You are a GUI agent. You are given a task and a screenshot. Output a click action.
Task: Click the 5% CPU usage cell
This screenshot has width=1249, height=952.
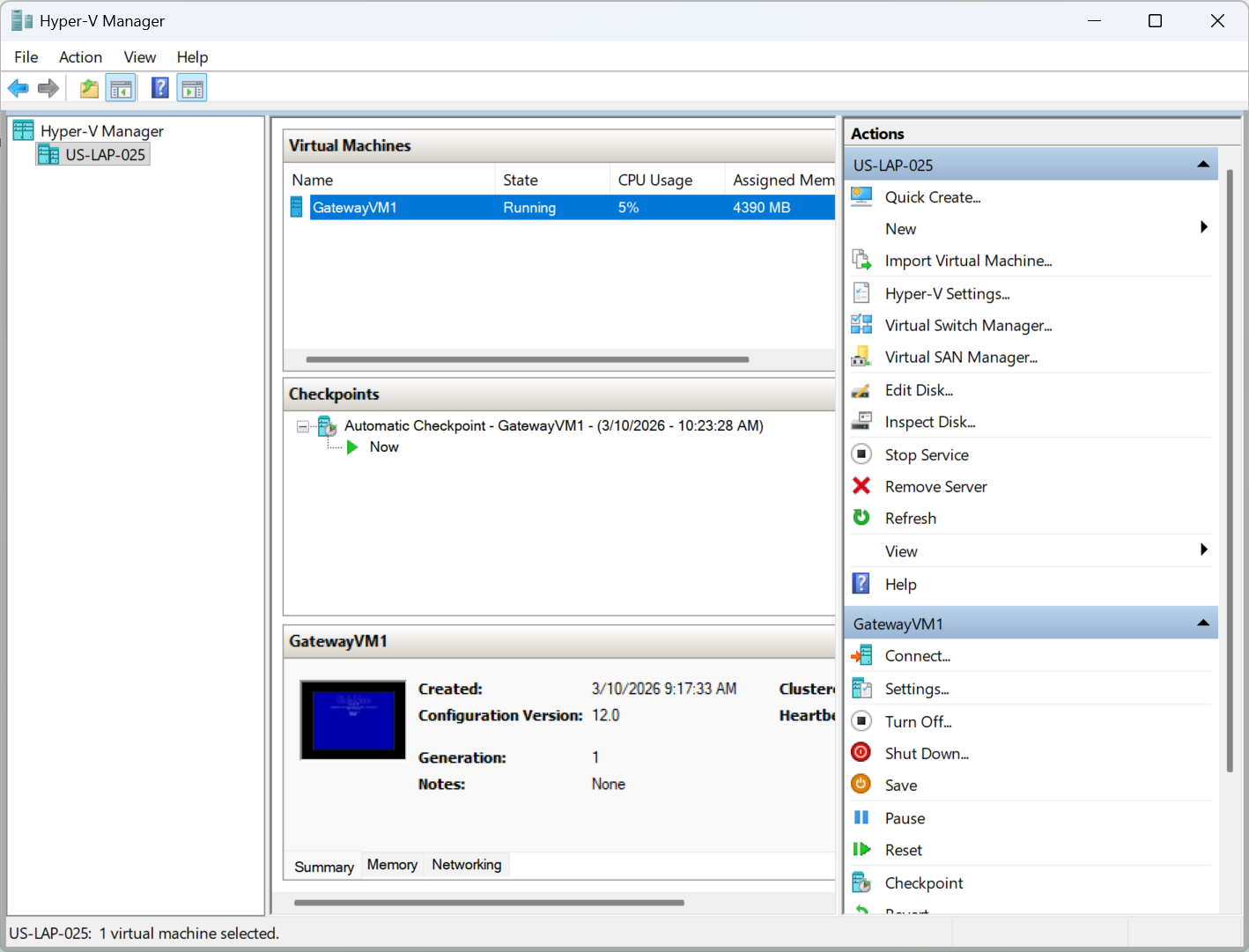click(628, 208)
